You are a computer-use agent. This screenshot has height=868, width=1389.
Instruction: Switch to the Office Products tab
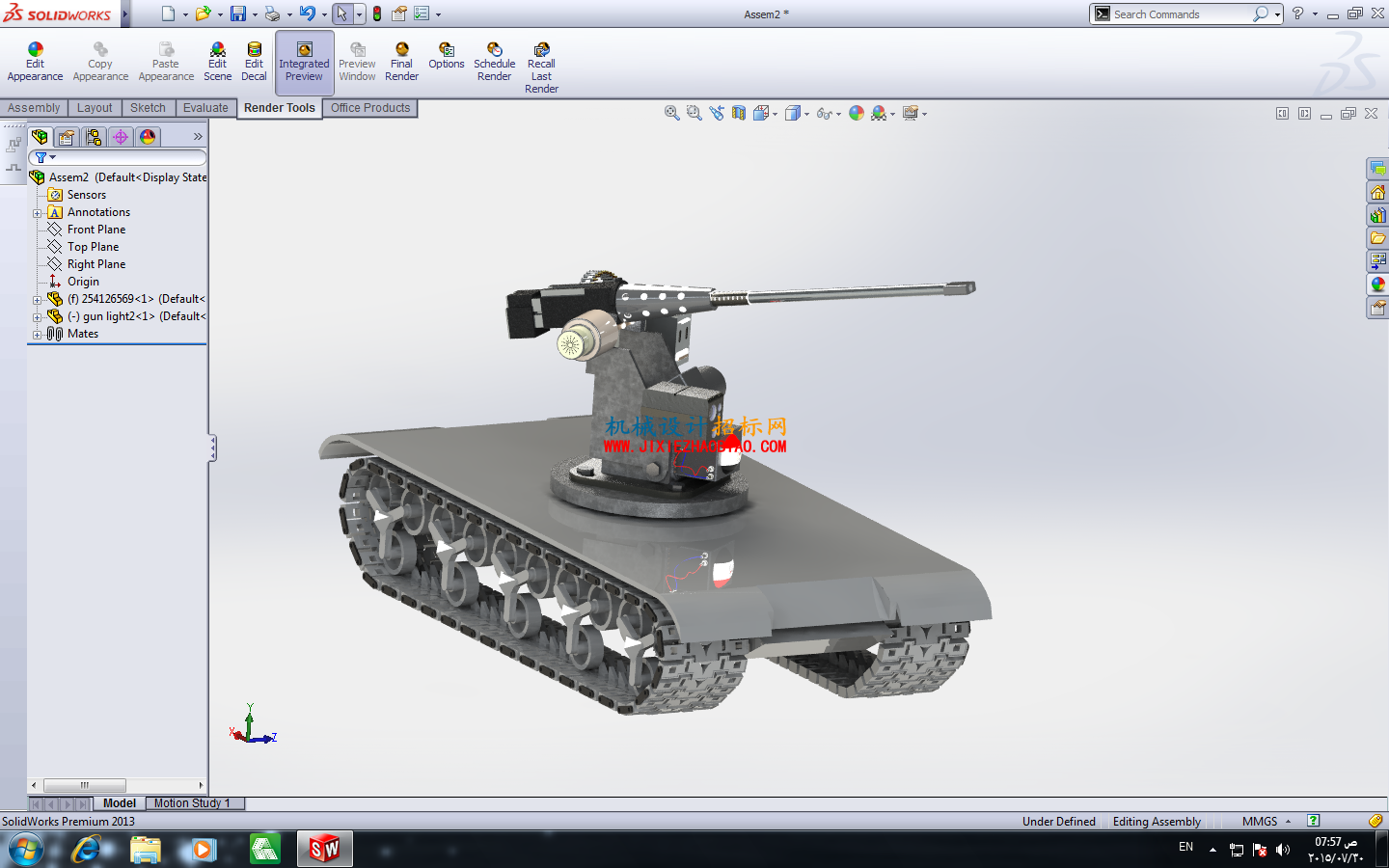(370, 108)
